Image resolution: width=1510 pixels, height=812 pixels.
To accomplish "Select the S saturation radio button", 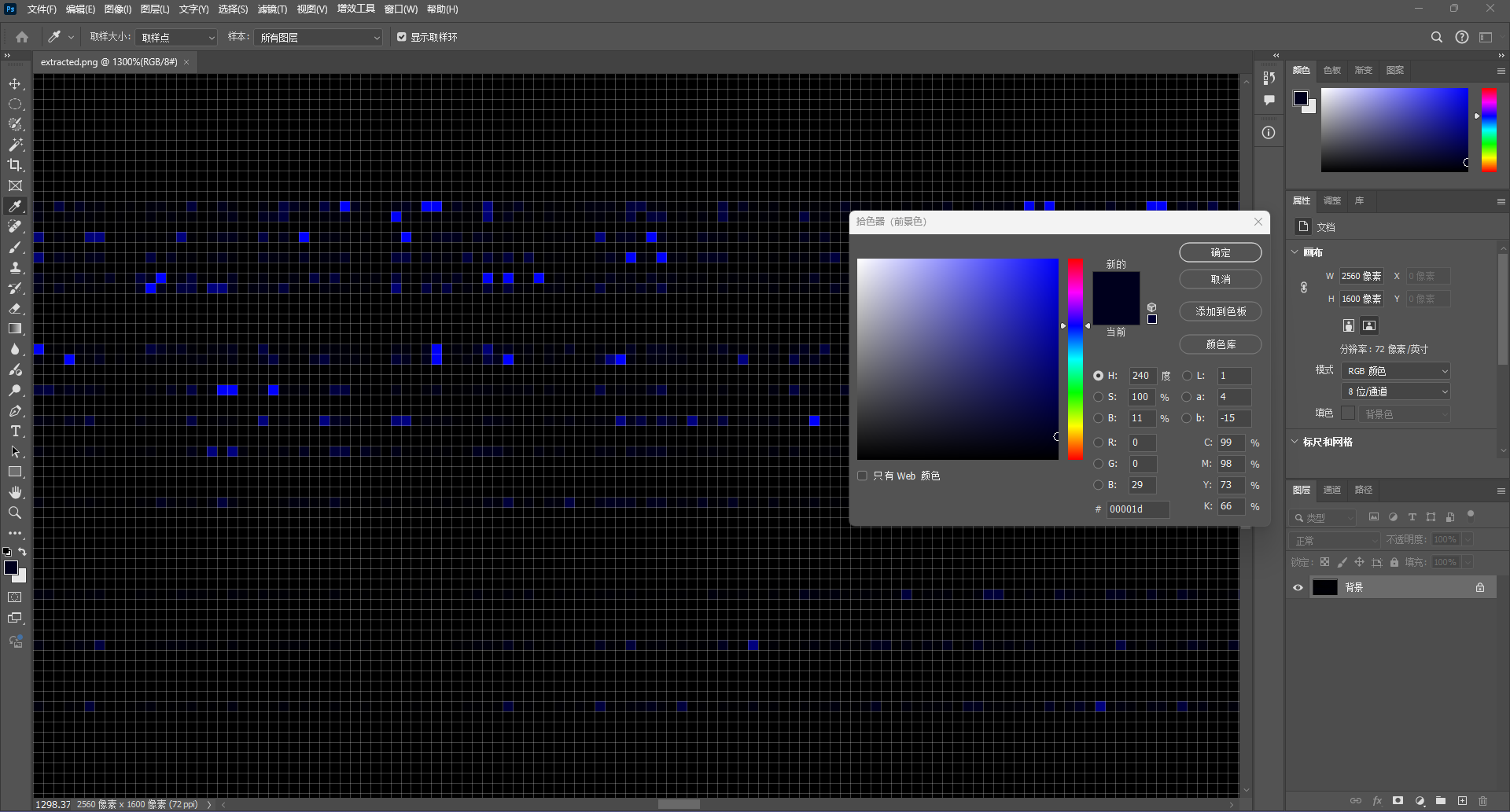I will coord(1098,397).
